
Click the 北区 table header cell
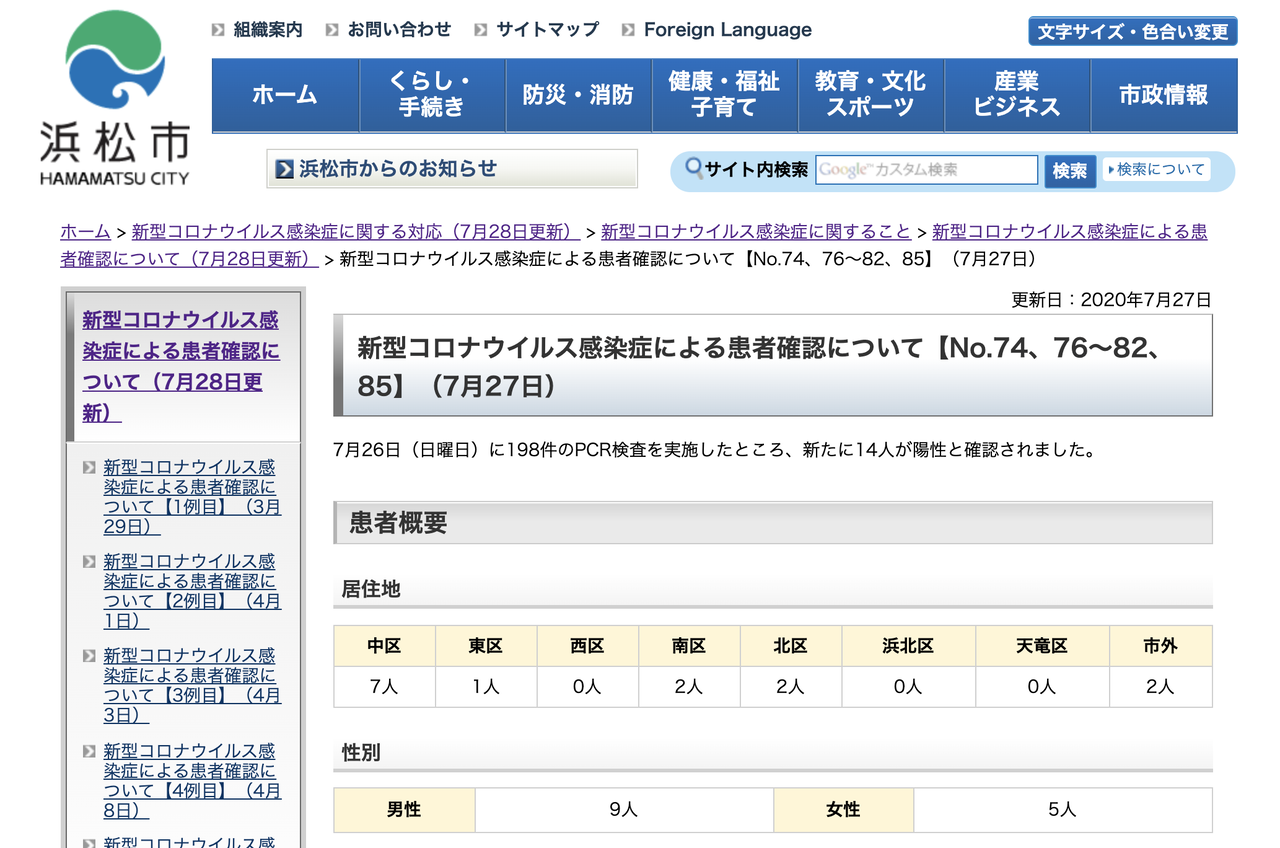(x=791, y=646)
